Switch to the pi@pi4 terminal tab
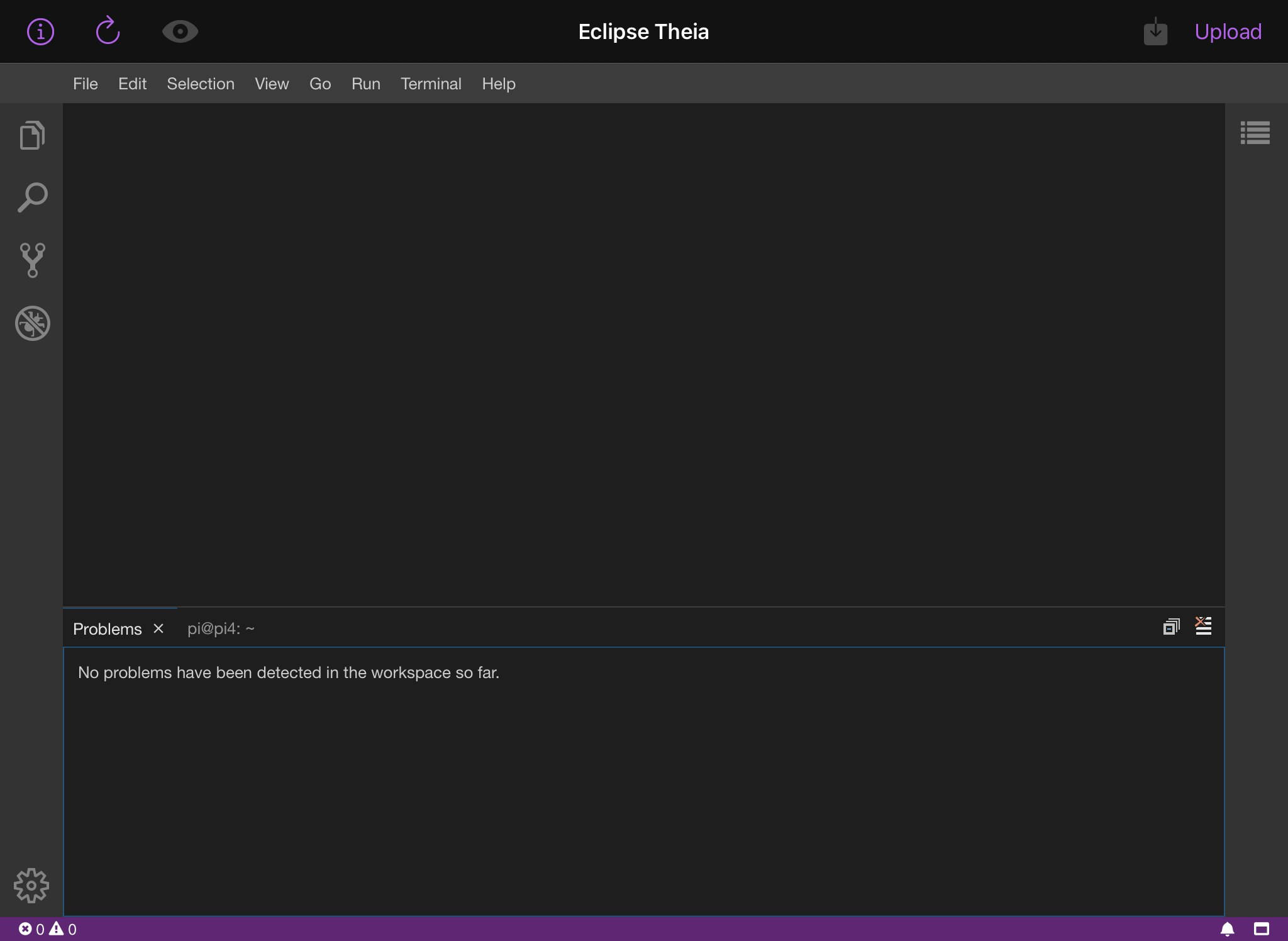 pos(221,628)
